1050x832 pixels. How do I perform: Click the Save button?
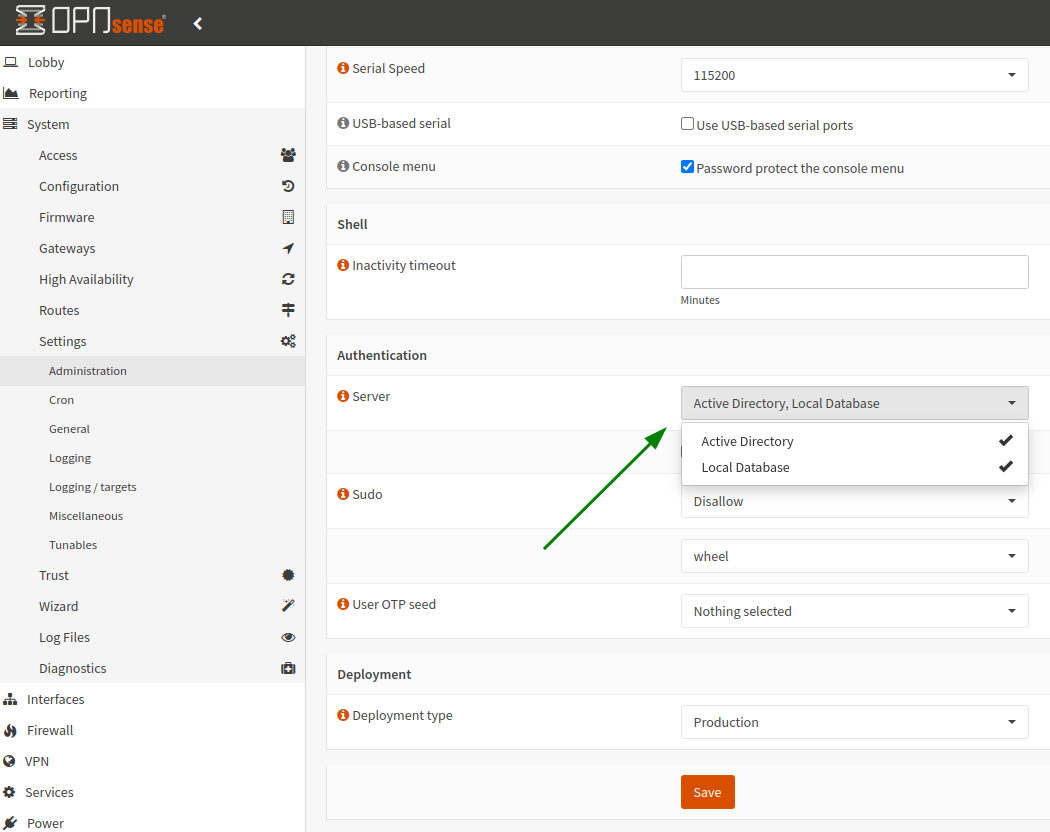pyautogui.click(x=707, y=792)
